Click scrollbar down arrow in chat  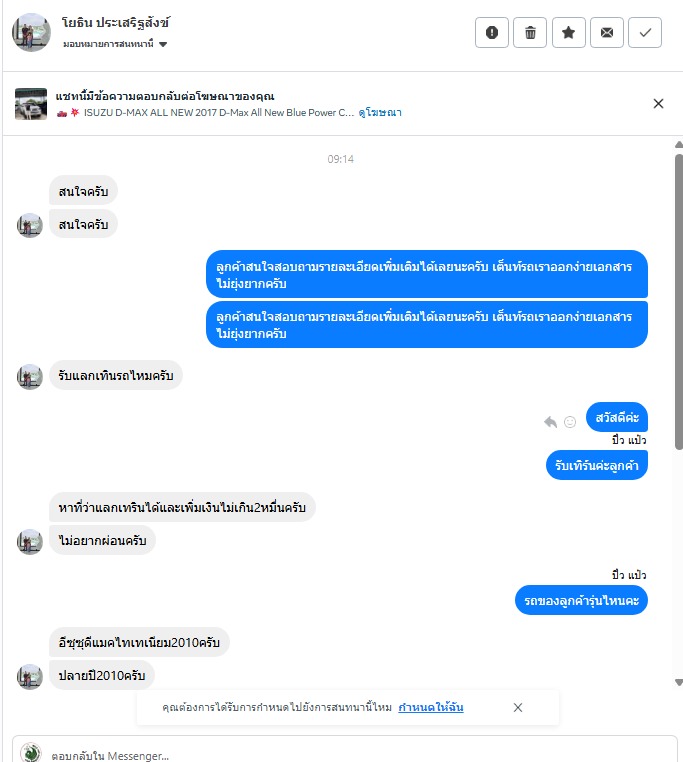point(679,682)
